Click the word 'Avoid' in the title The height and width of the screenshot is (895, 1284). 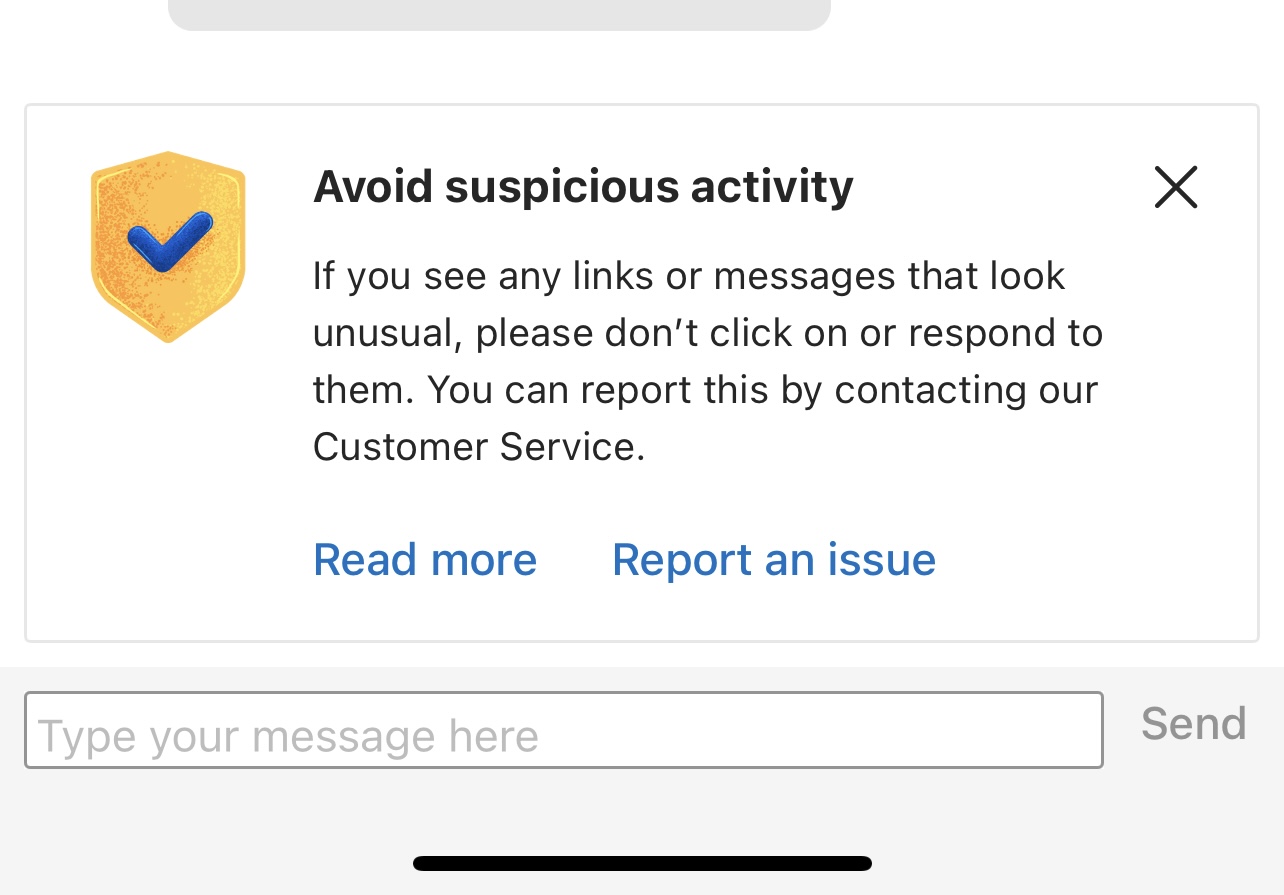tap(373, 187)
